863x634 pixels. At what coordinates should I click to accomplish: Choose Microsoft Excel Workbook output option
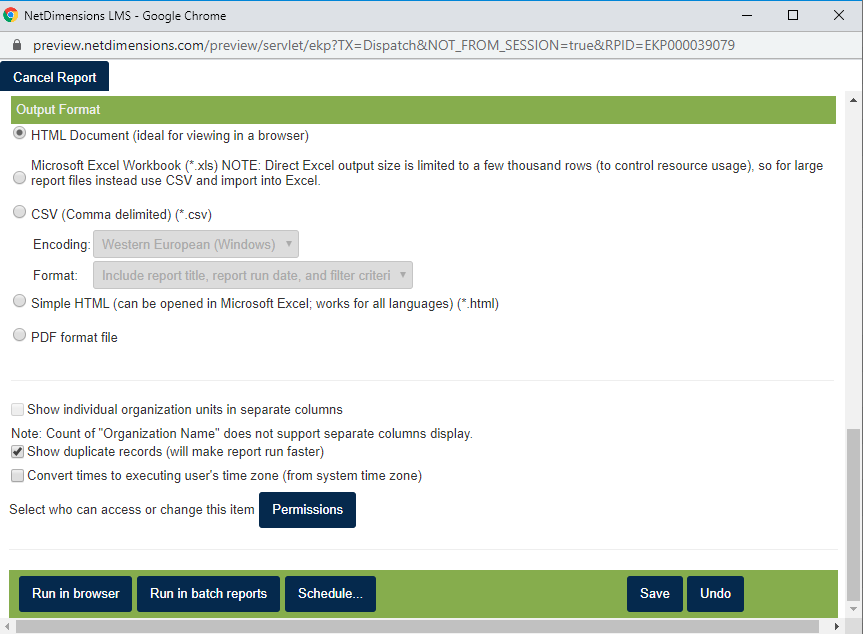click(x=19, y=177)
